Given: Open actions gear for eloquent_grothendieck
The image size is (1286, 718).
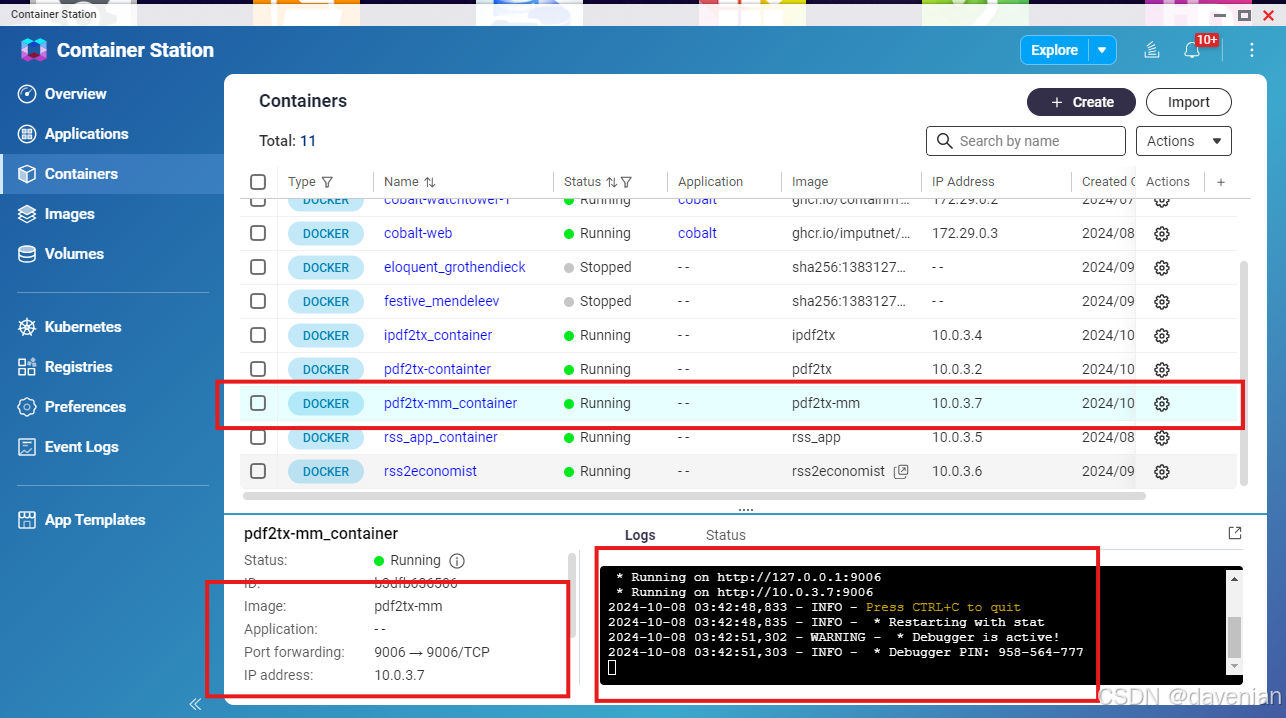Looking at the screenshot, I should (x=1161, y=267).
